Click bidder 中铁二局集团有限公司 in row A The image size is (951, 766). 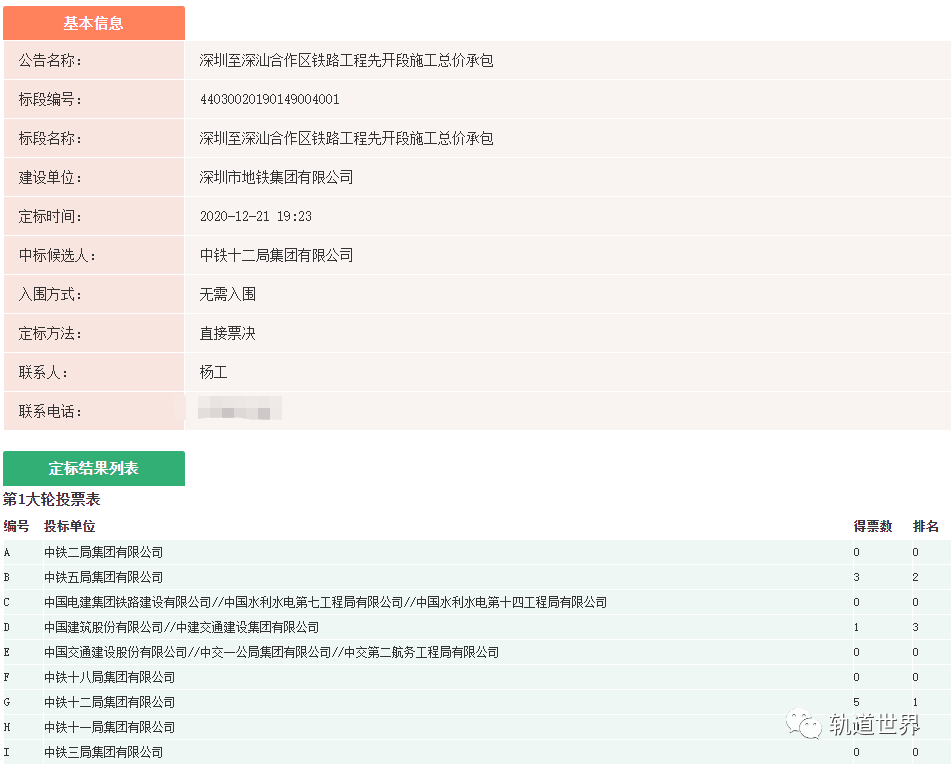tap(104, 553)
